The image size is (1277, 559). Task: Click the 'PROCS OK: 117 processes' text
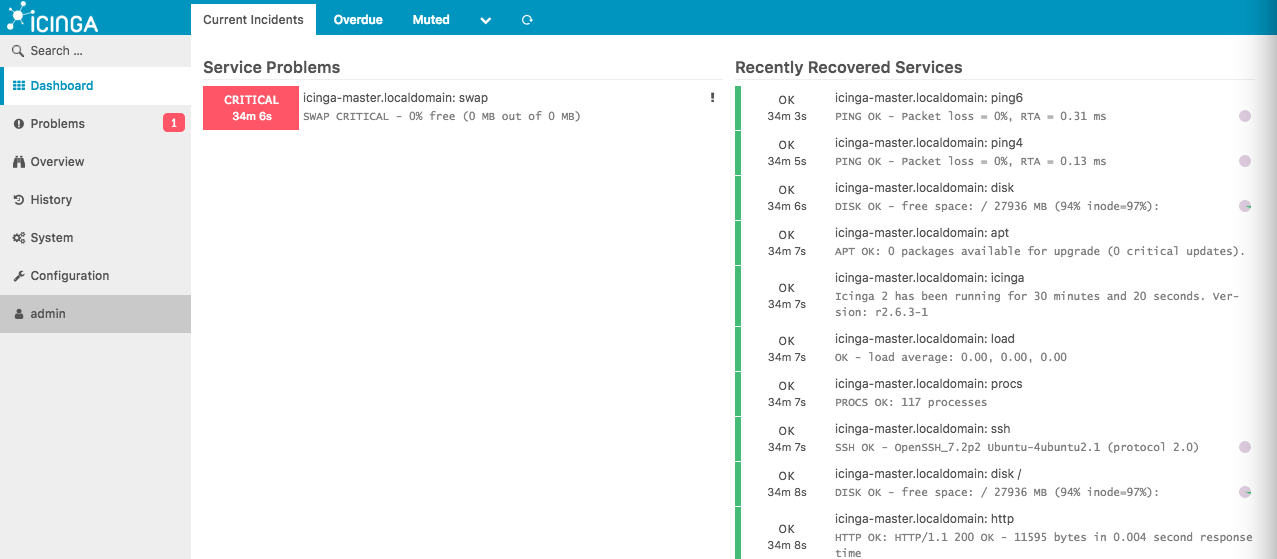(910, 402)
